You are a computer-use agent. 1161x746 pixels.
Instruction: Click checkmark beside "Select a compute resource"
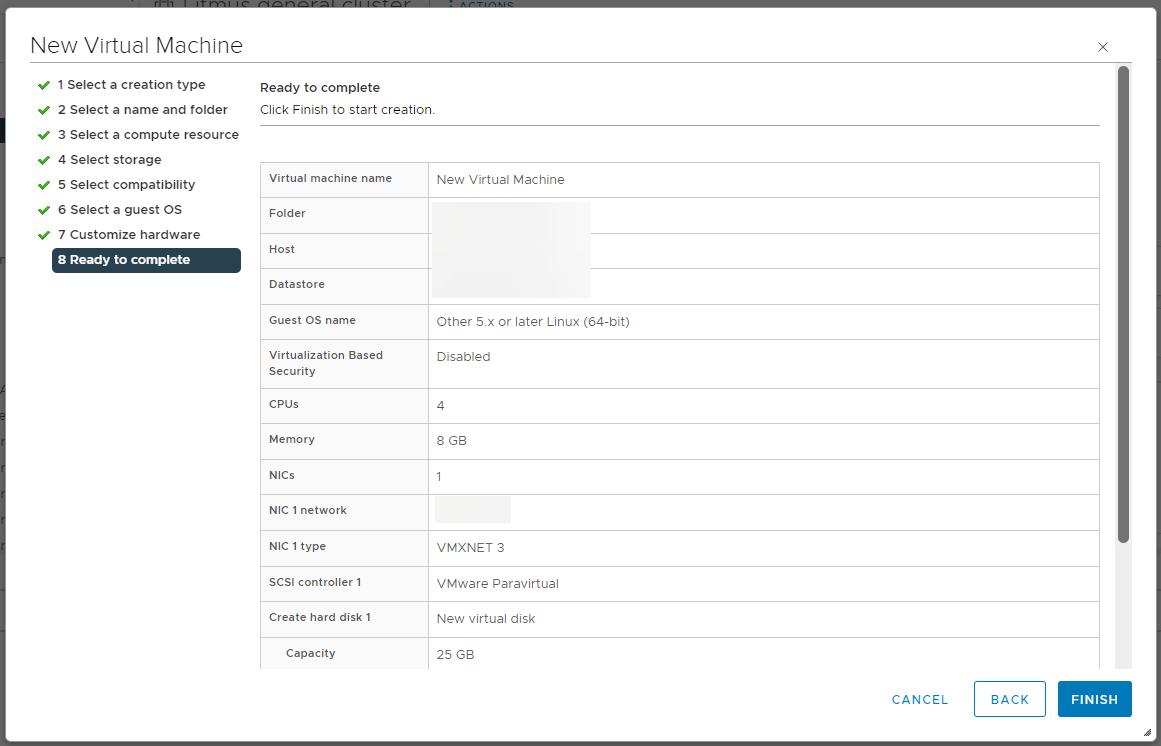(x=43, y=134)
